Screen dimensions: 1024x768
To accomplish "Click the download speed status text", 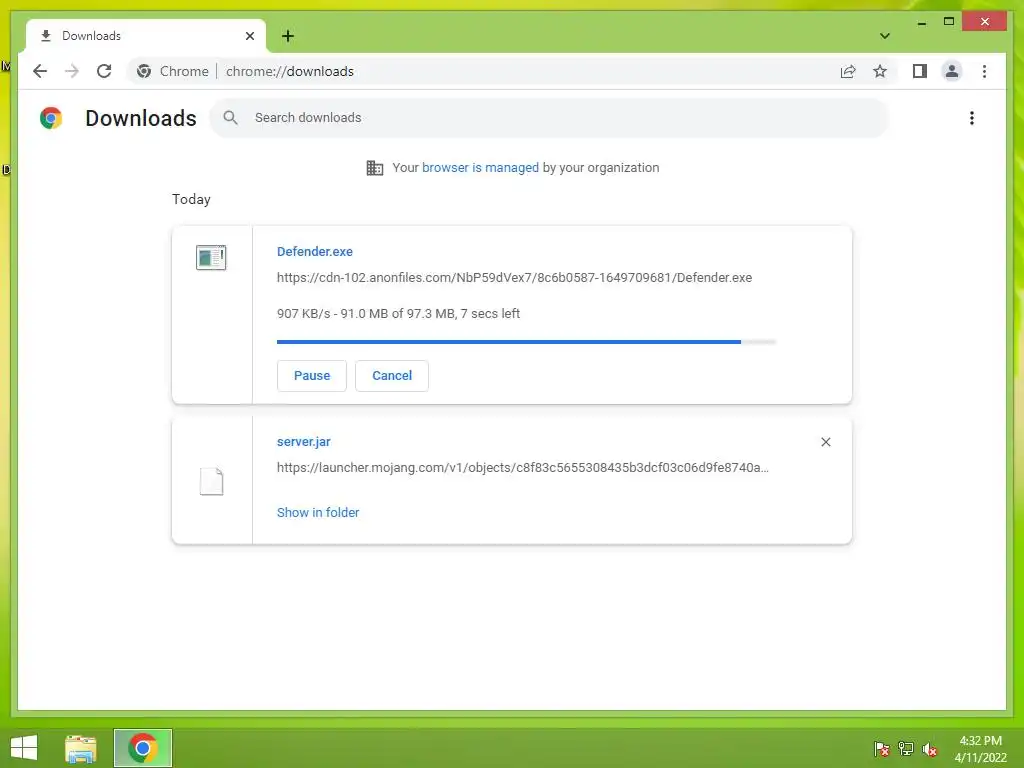I will click(398, 313).
